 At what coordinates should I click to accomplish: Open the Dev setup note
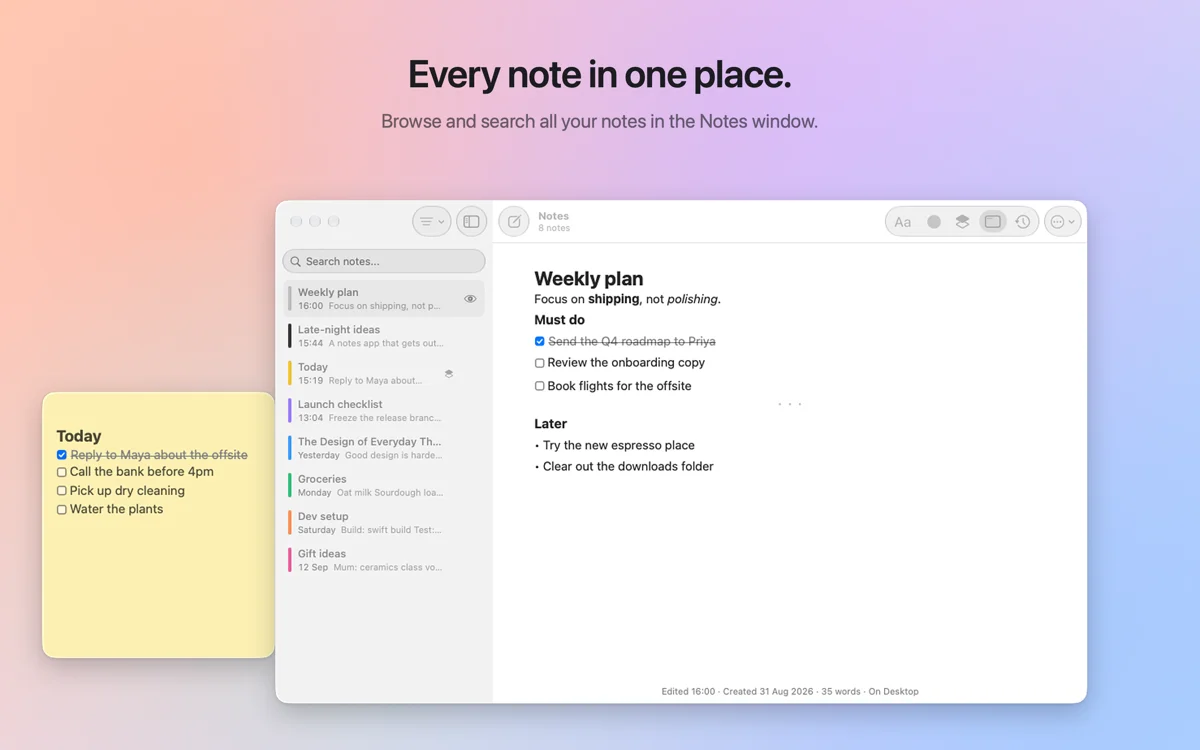coord(384,523)
